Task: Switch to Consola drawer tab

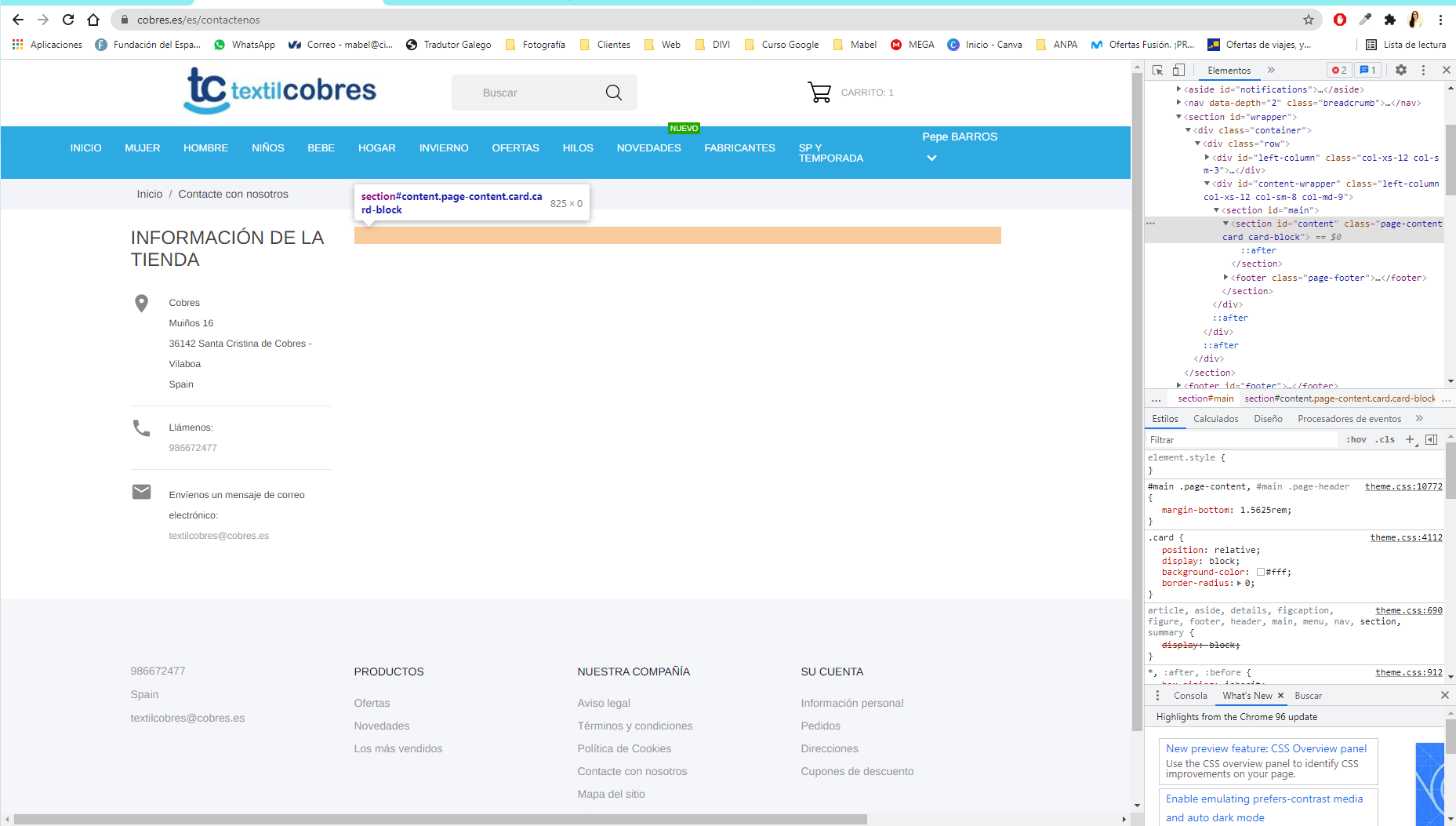Action: click(1190, 696)
